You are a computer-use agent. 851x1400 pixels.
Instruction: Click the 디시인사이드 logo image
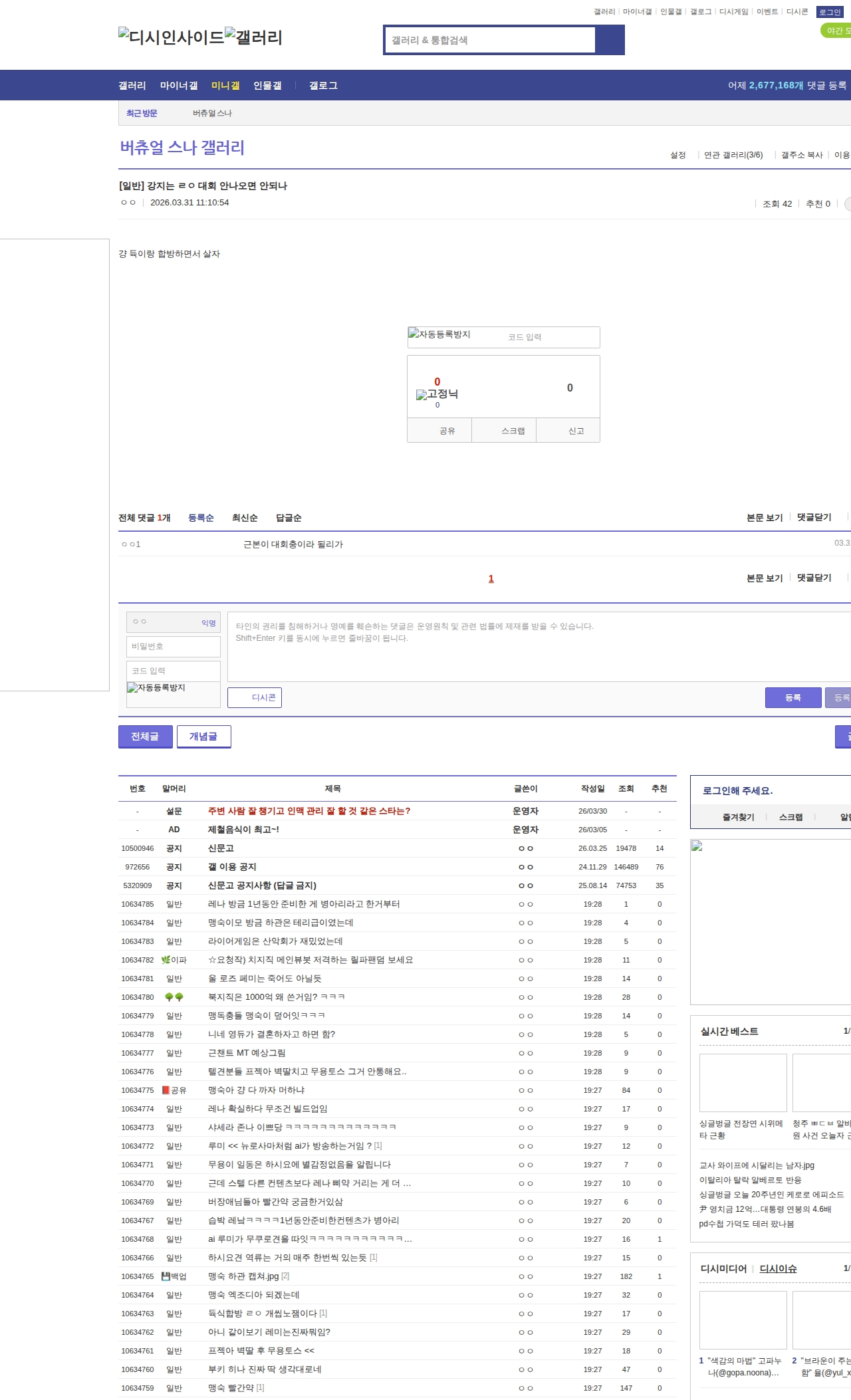click(172, 37)
